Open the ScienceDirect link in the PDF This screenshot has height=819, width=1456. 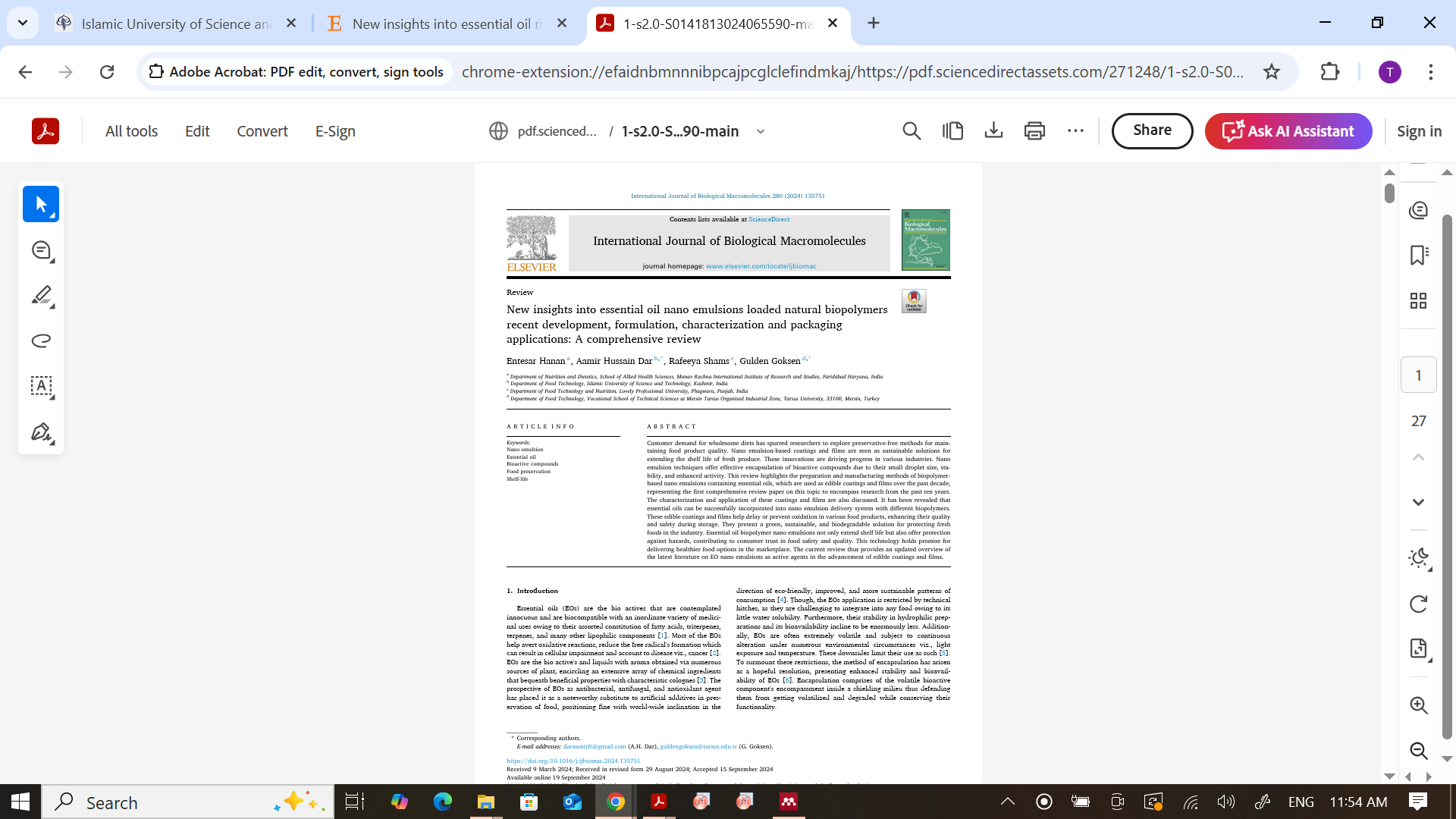click(769, 219)
